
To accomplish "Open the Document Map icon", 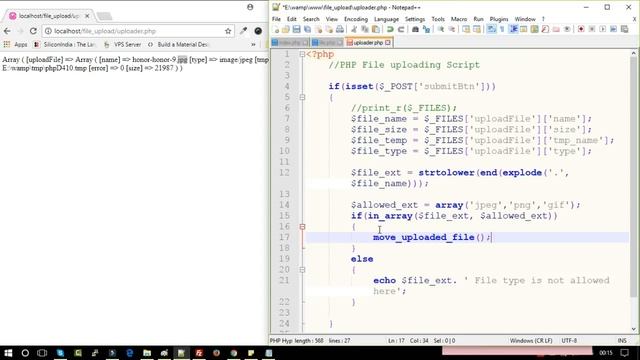I will 534,29.
